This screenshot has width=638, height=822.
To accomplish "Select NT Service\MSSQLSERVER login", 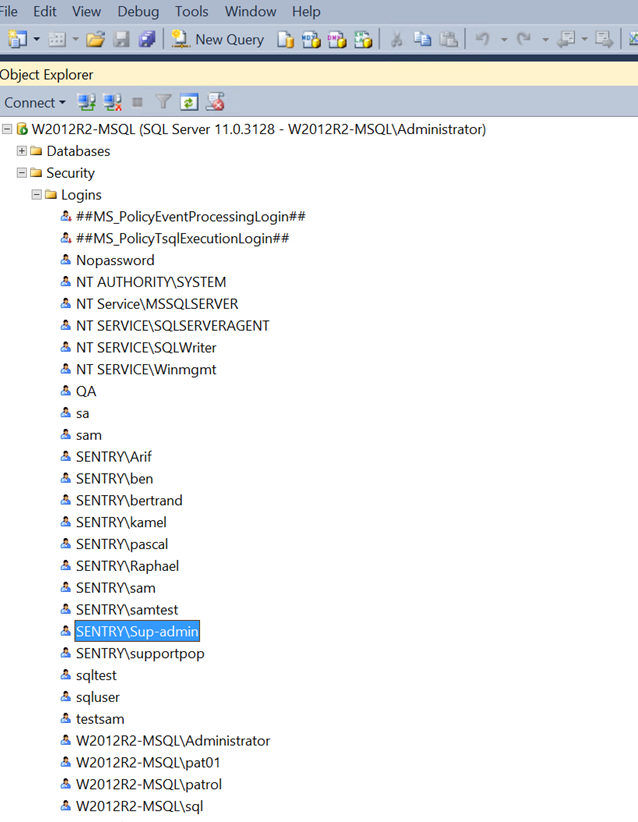I will pyautogui.click(x=157, y=304).
